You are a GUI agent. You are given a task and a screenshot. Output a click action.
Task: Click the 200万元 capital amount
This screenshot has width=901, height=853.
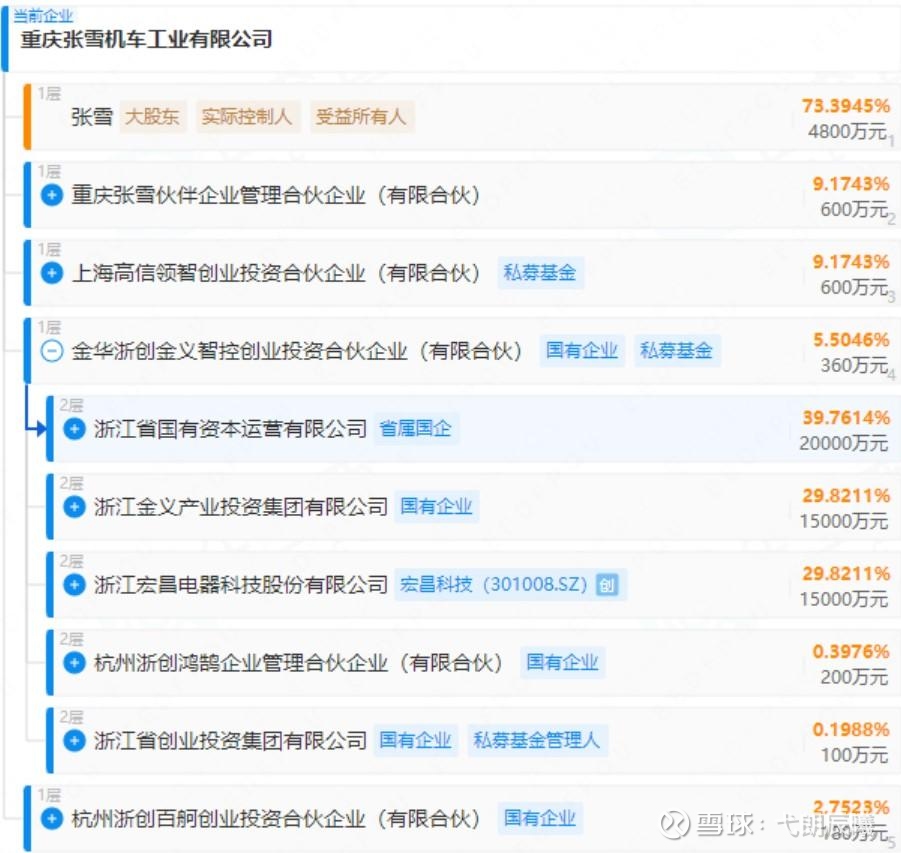tap(854, 678)
